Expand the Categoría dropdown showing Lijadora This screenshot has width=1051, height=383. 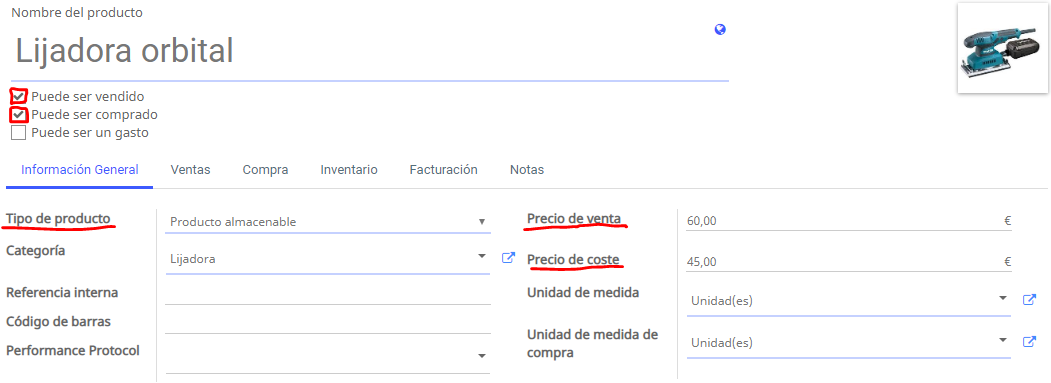coord(328,259)
